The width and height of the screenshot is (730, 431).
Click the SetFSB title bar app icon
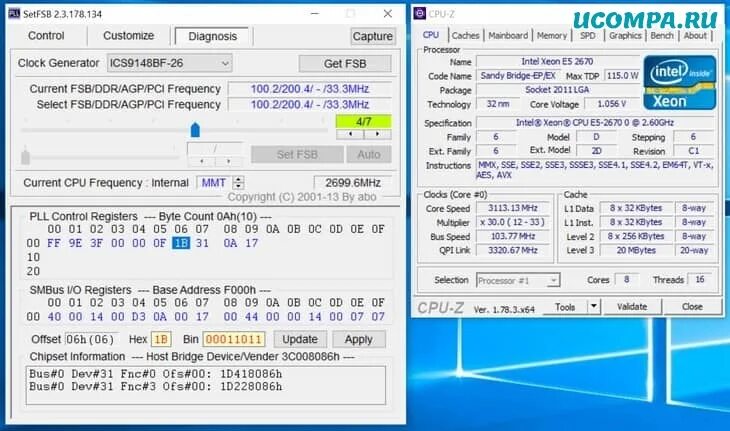(14, 13)
